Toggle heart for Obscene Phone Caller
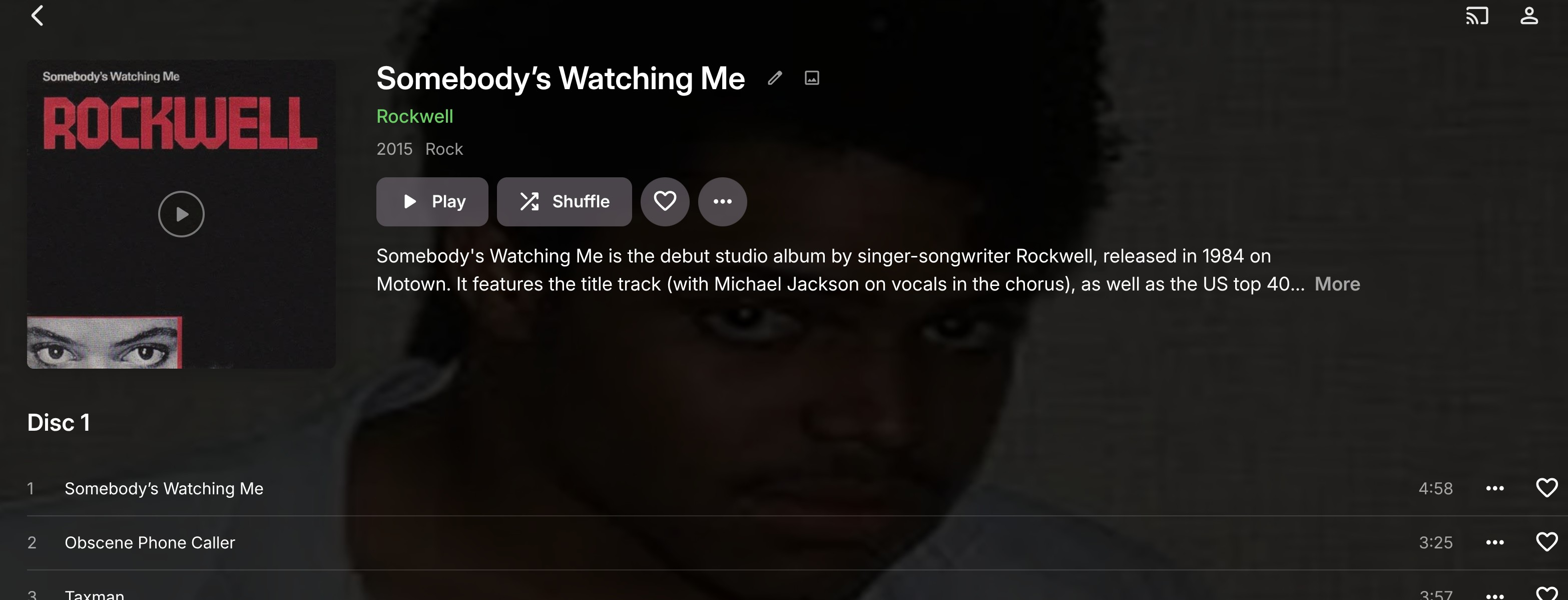1568x600 pixels. pos(1546,542)
